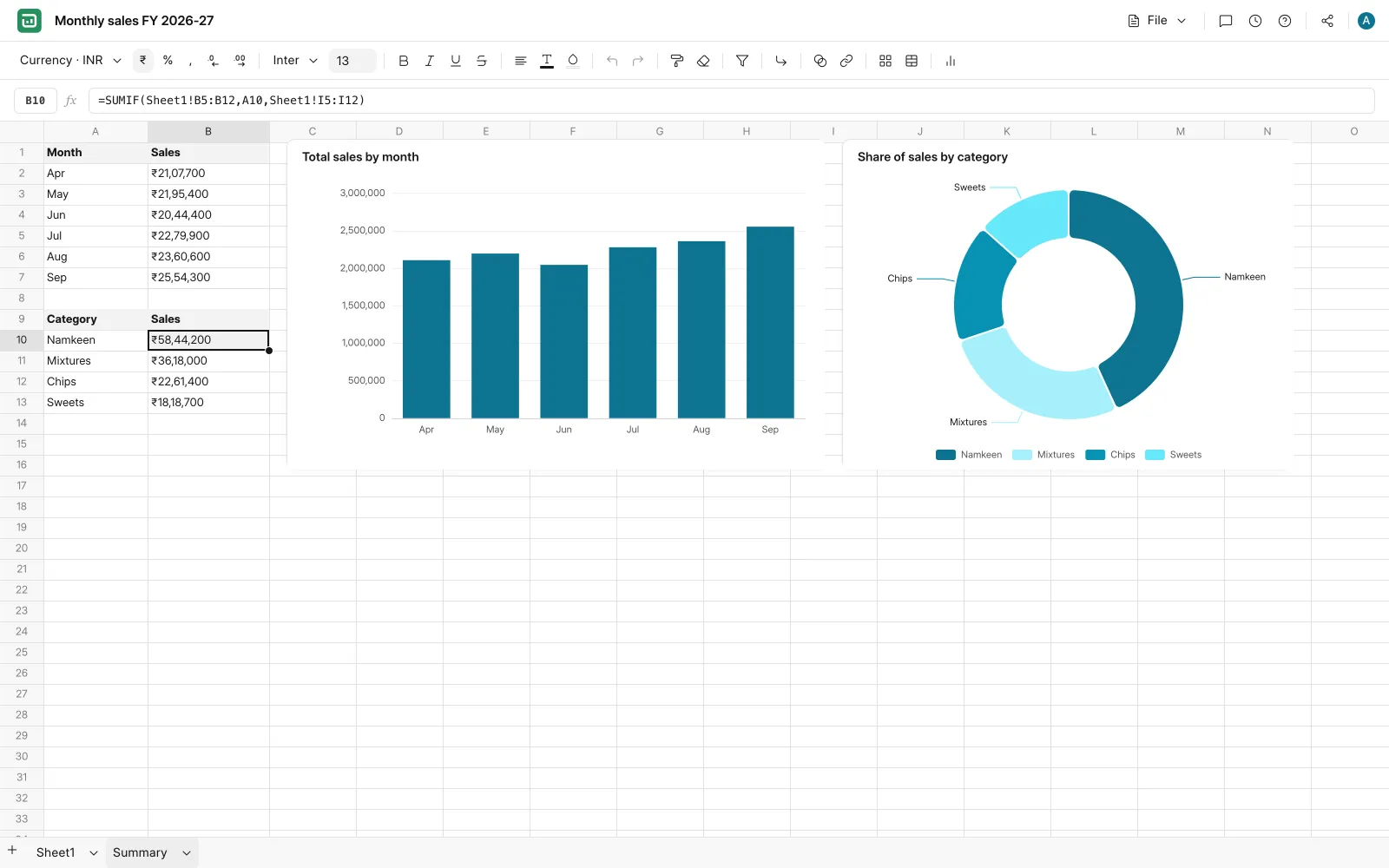Click the text wrap arrow icon

coord(781,61)
